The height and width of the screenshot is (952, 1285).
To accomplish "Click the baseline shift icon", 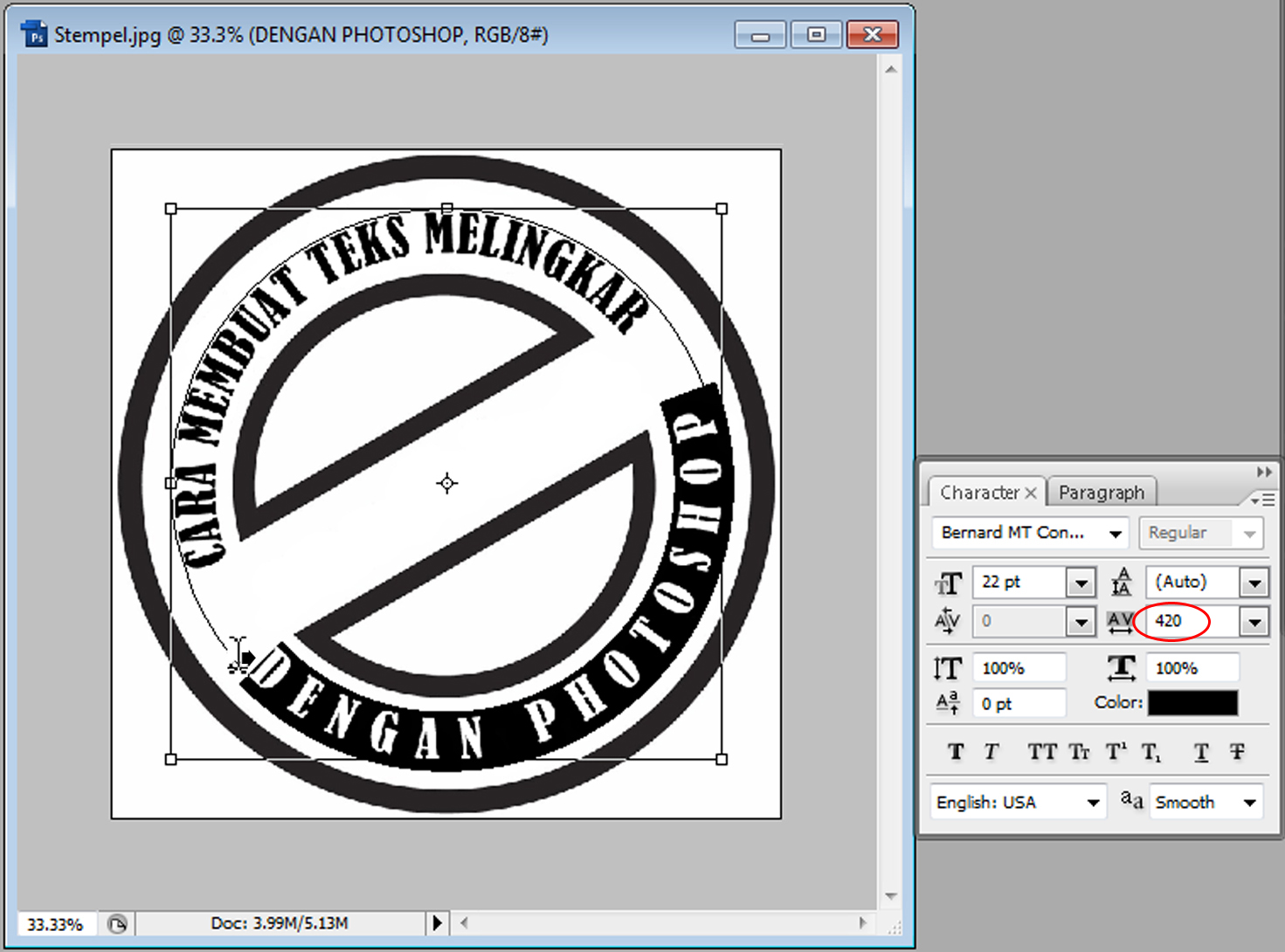I will tap(948, 703).
